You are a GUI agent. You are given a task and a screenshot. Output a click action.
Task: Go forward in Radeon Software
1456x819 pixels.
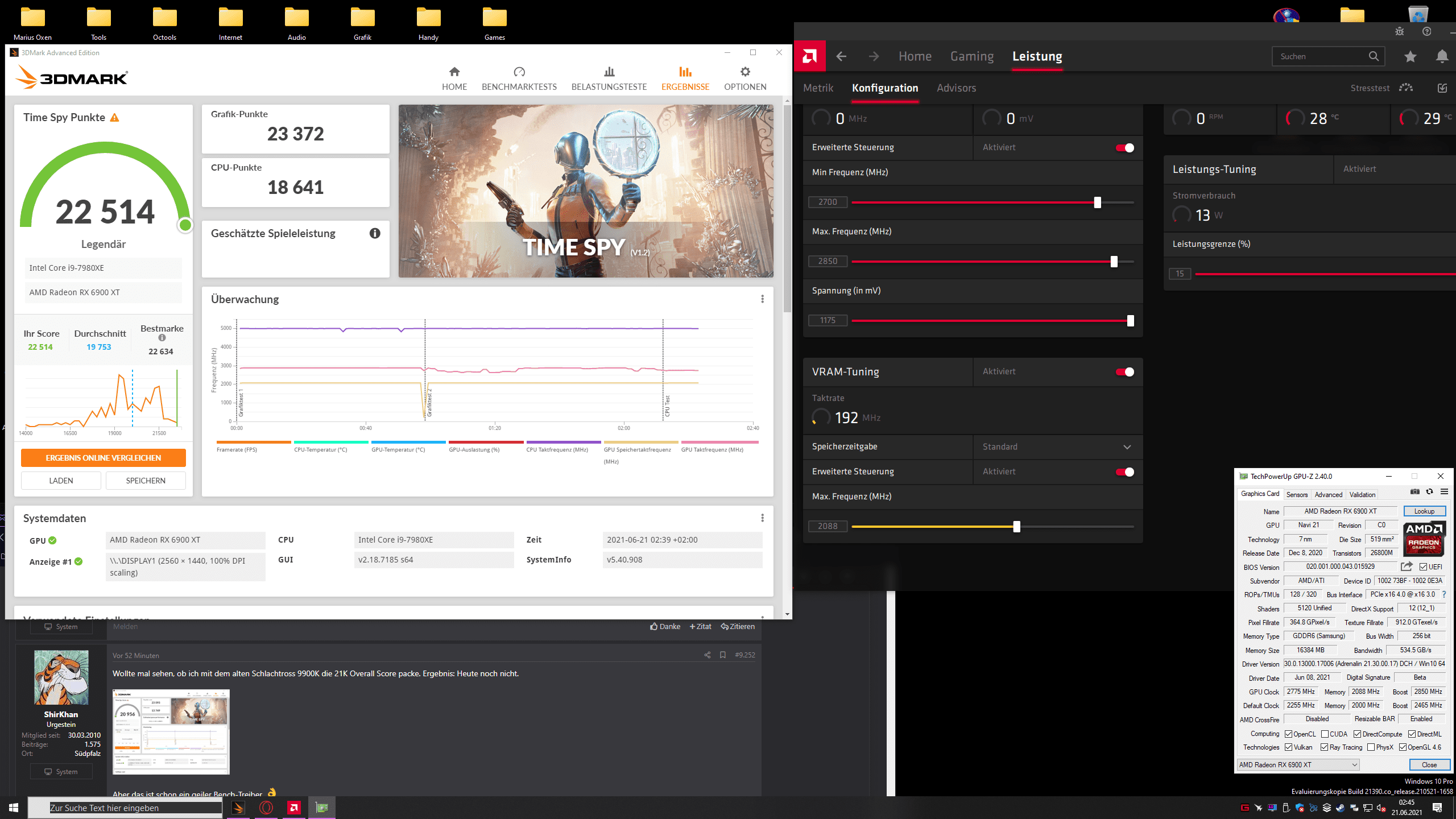874,56
